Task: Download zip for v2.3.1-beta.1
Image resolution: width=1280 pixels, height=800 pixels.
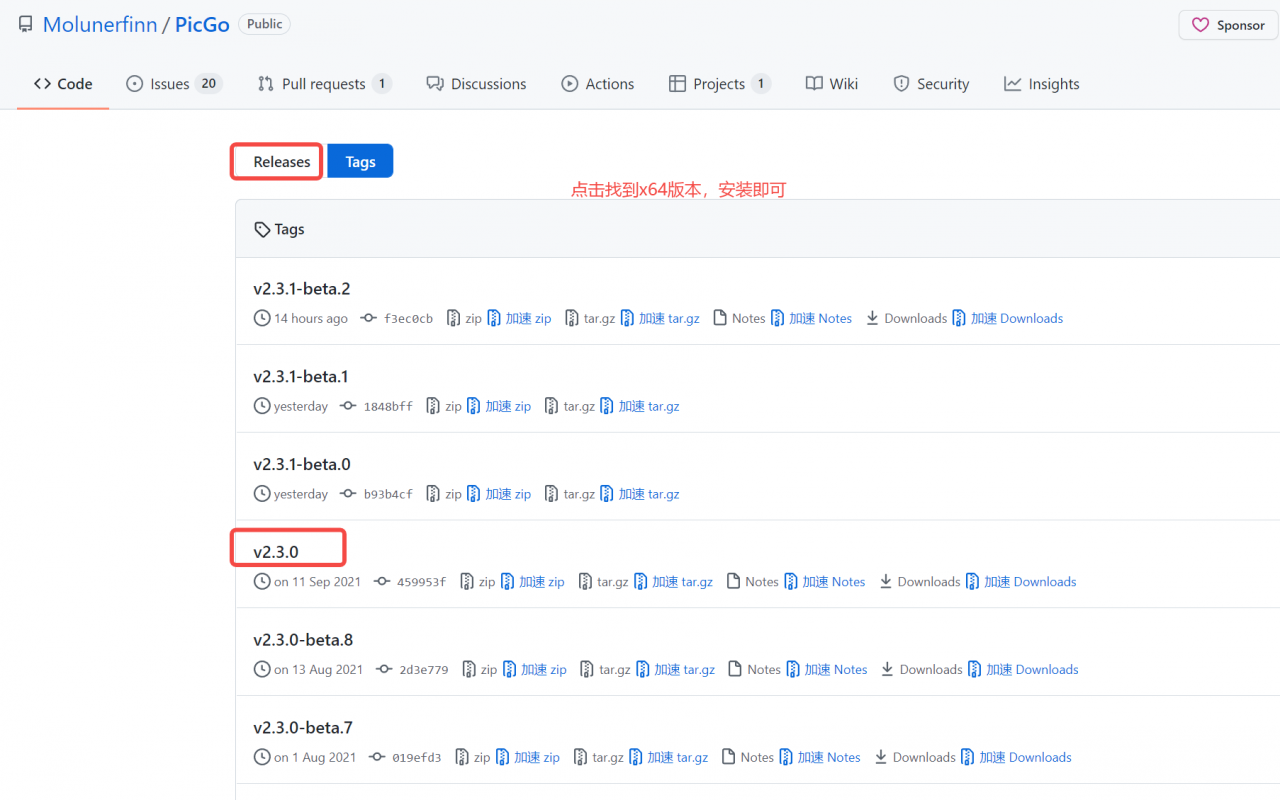Action: 444,406
